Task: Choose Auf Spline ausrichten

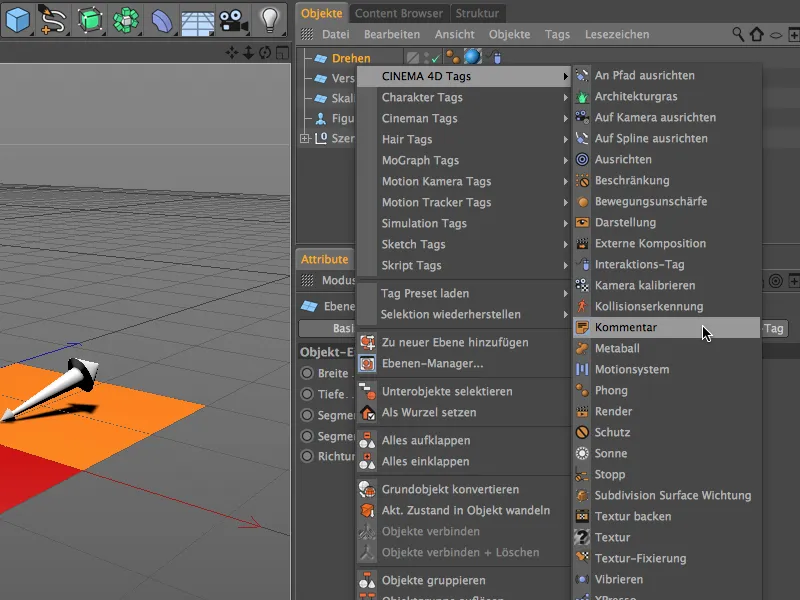Action: (x=666, y=138)
